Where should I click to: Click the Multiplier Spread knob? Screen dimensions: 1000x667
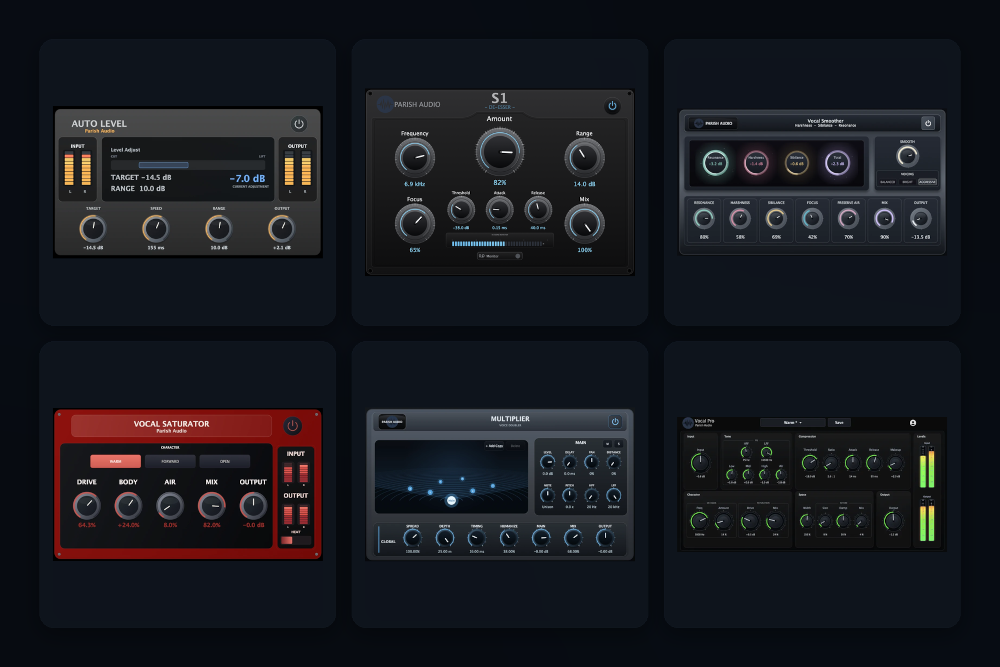click(413, 539)
